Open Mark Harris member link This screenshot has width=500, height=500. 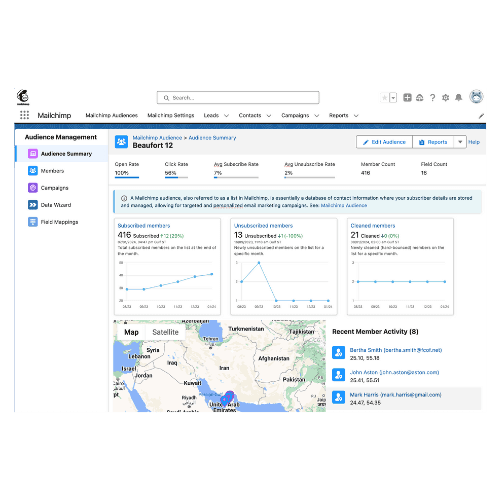pyautogui.click(x=395, y=395)
